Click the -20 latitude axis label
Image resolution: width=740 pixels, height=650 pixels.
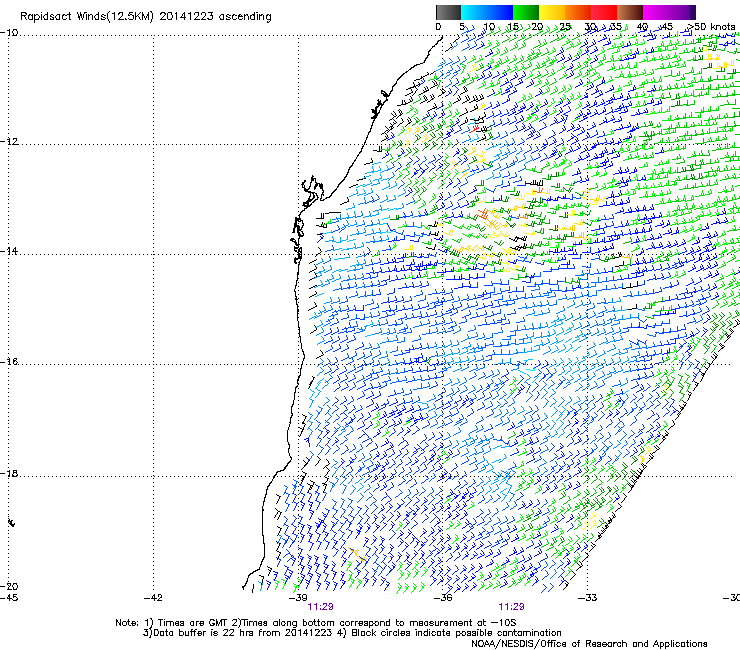click(9, 586)
